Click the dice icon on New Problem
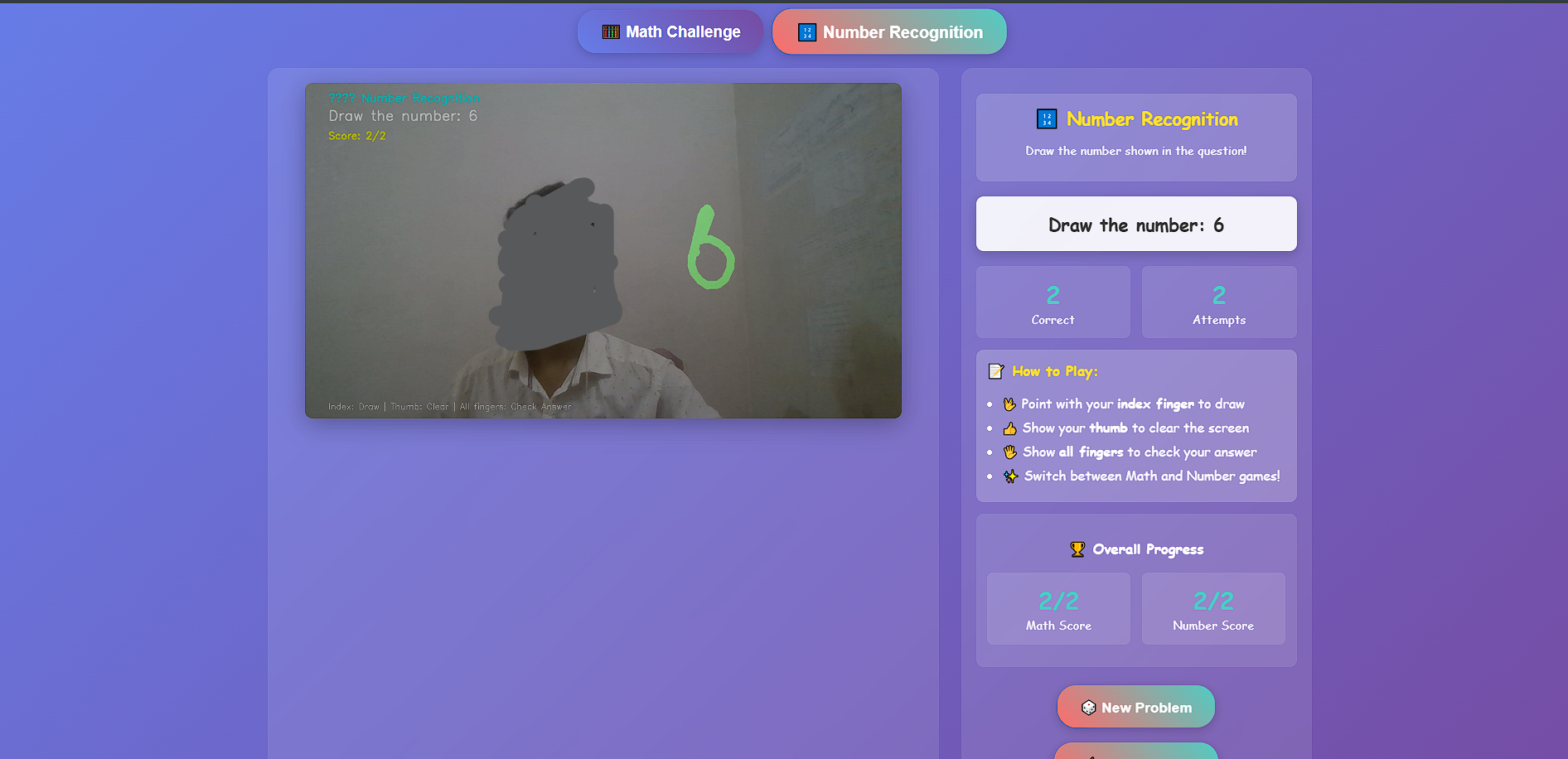 [x=1088, y=708]
